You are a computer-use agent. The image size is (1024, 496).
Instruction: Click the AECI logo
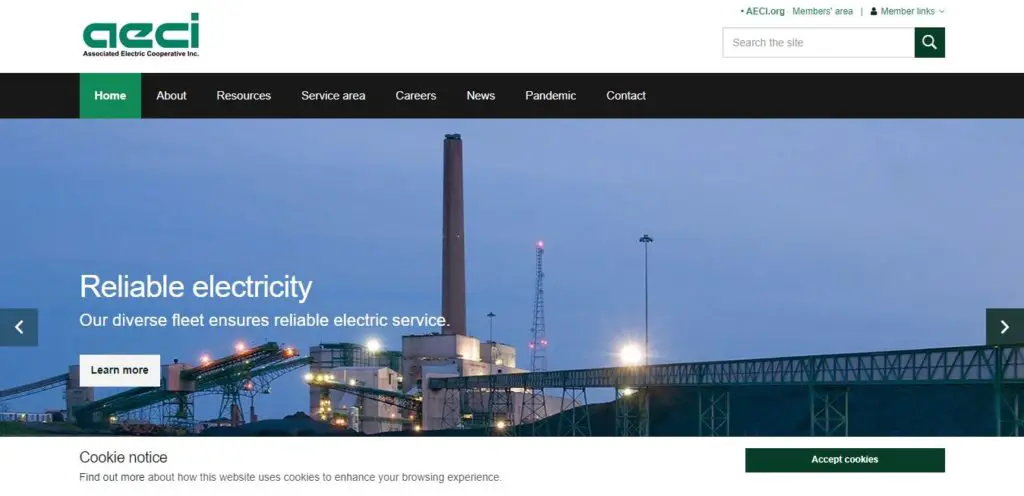pos(140,35)
